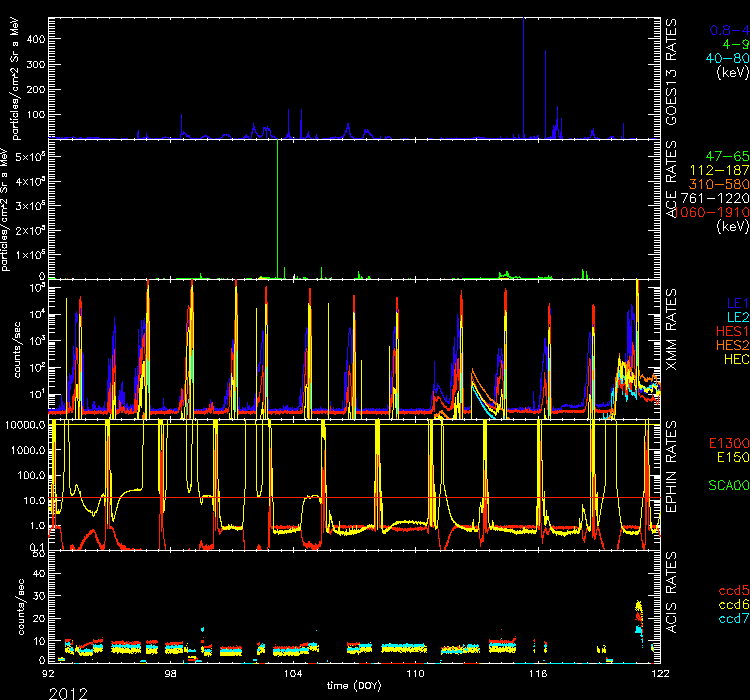
Task: Select the 40-80 GOES13 energy label
Action: pyautogui.click(x=723, y=58)
